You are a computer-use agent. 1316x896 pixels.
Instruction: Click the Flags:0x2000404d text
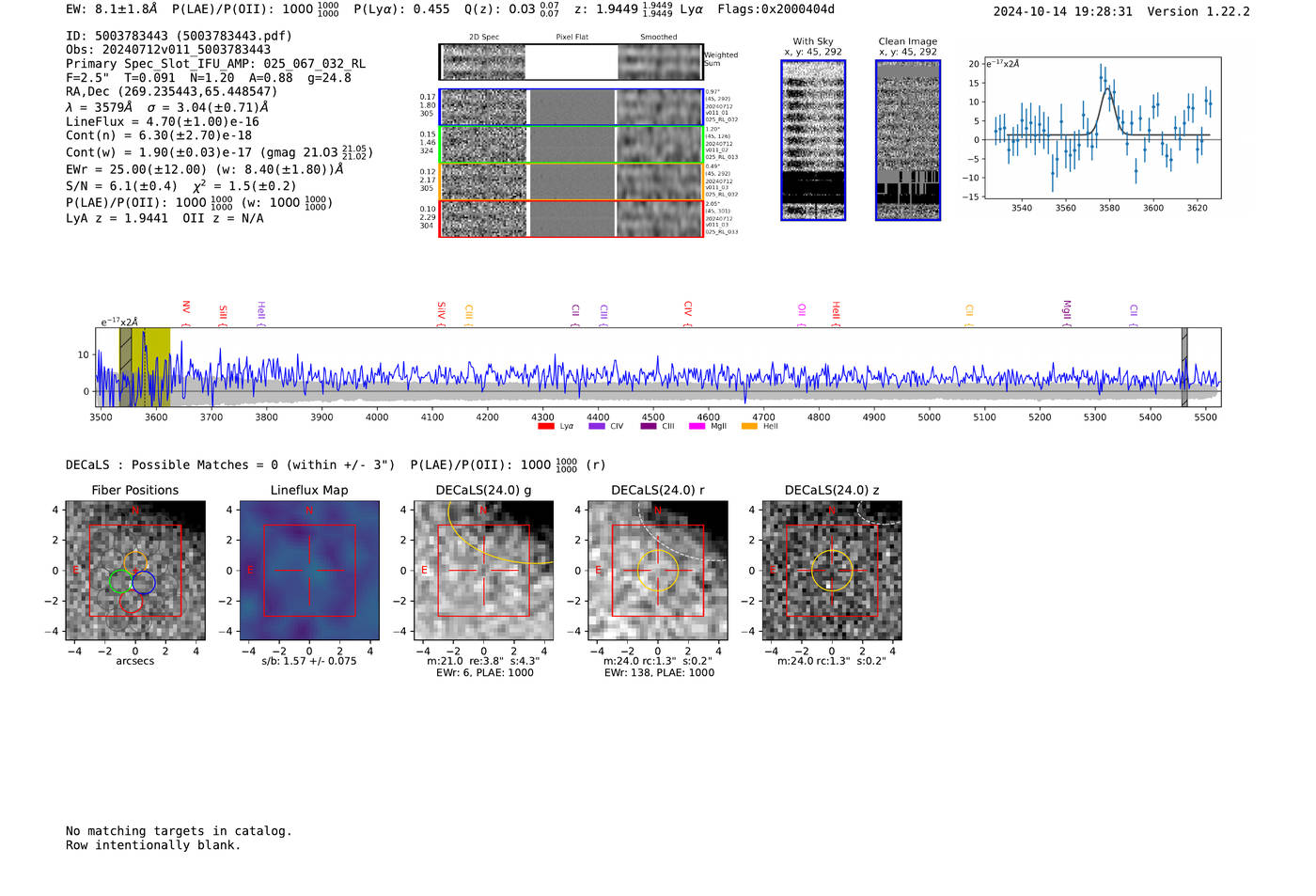click(x=775, y=9)
